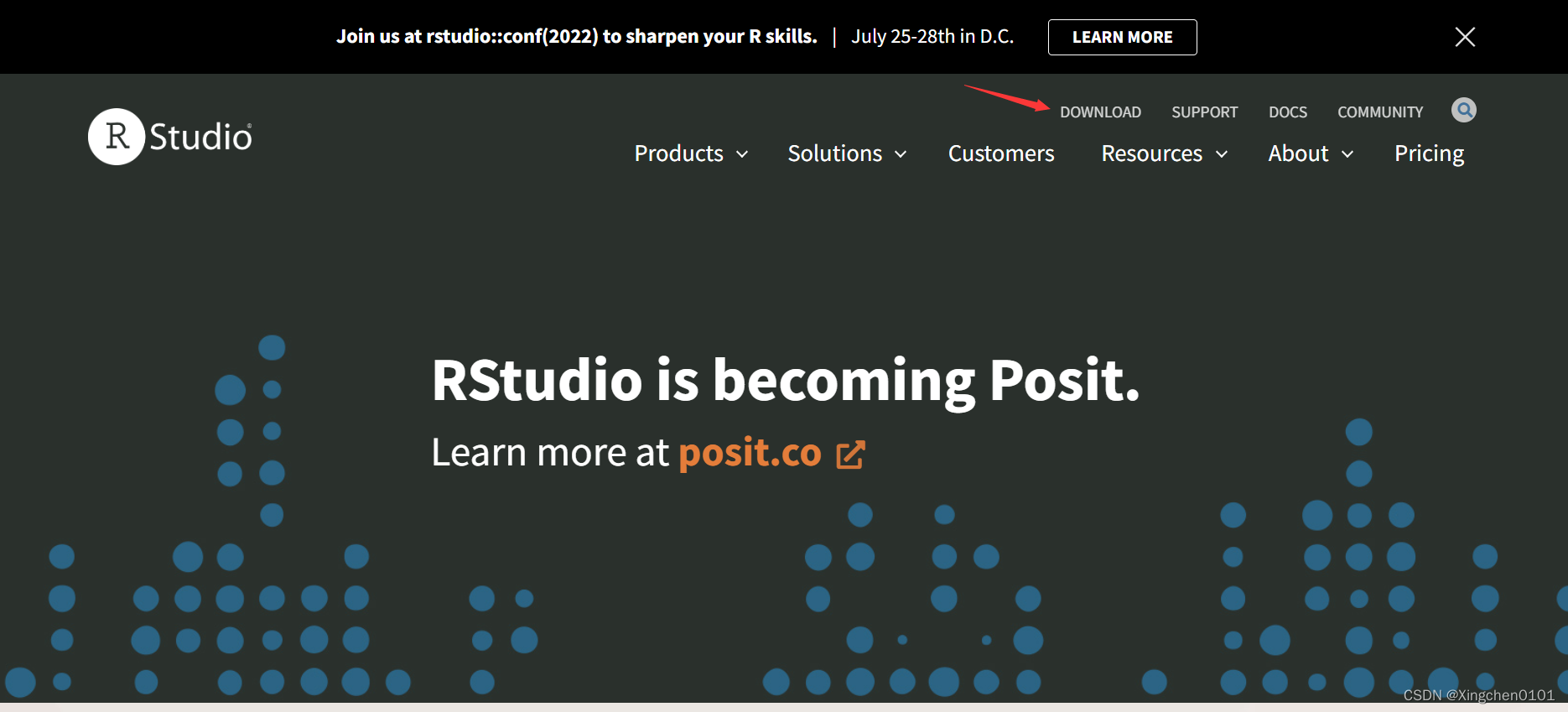Click the external link icon beside posit.co

pyautogui.click(x=850, y=455)
